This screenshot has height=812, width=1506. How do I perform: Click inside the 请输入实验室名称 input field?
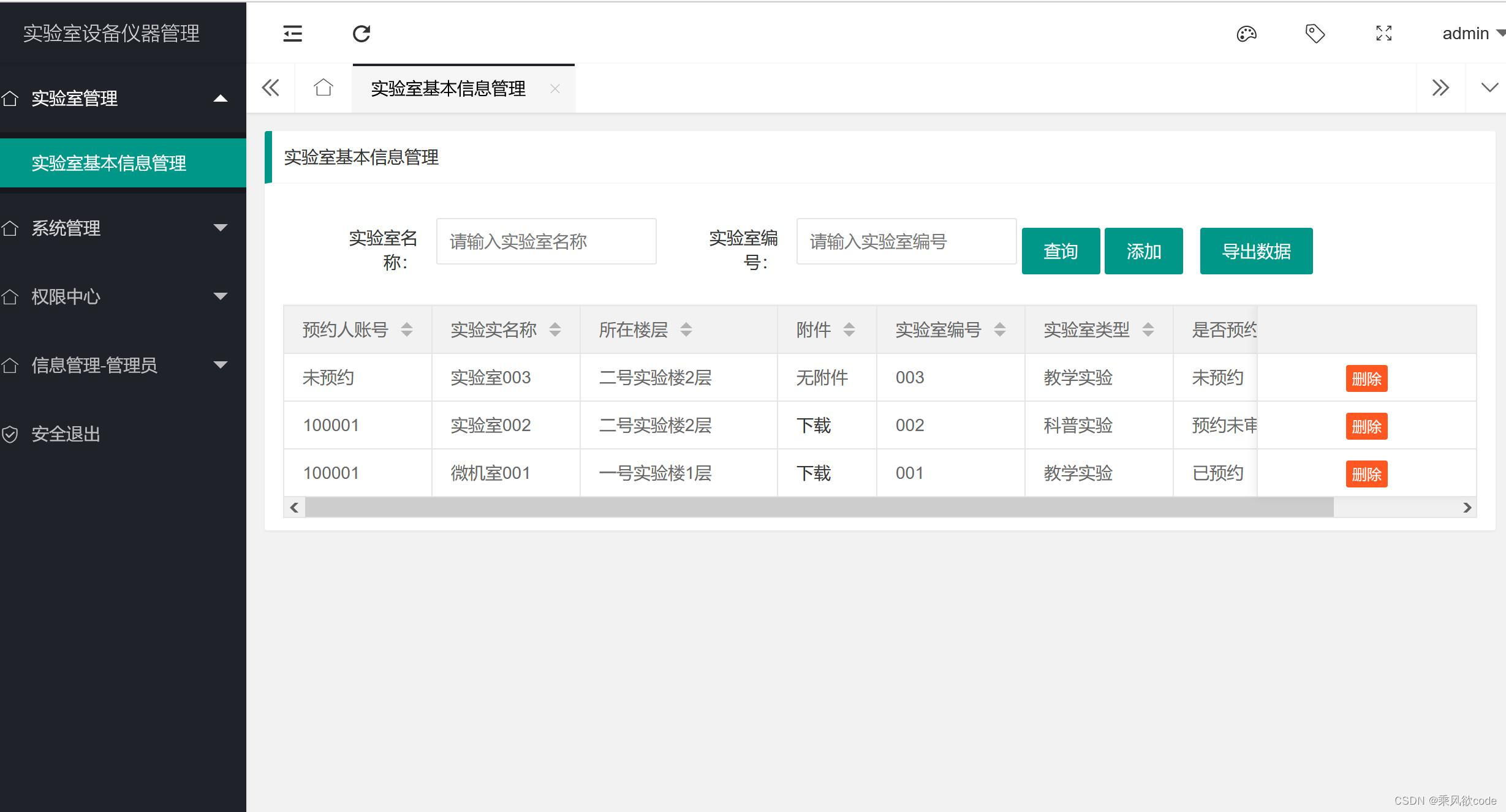[545, 241]
